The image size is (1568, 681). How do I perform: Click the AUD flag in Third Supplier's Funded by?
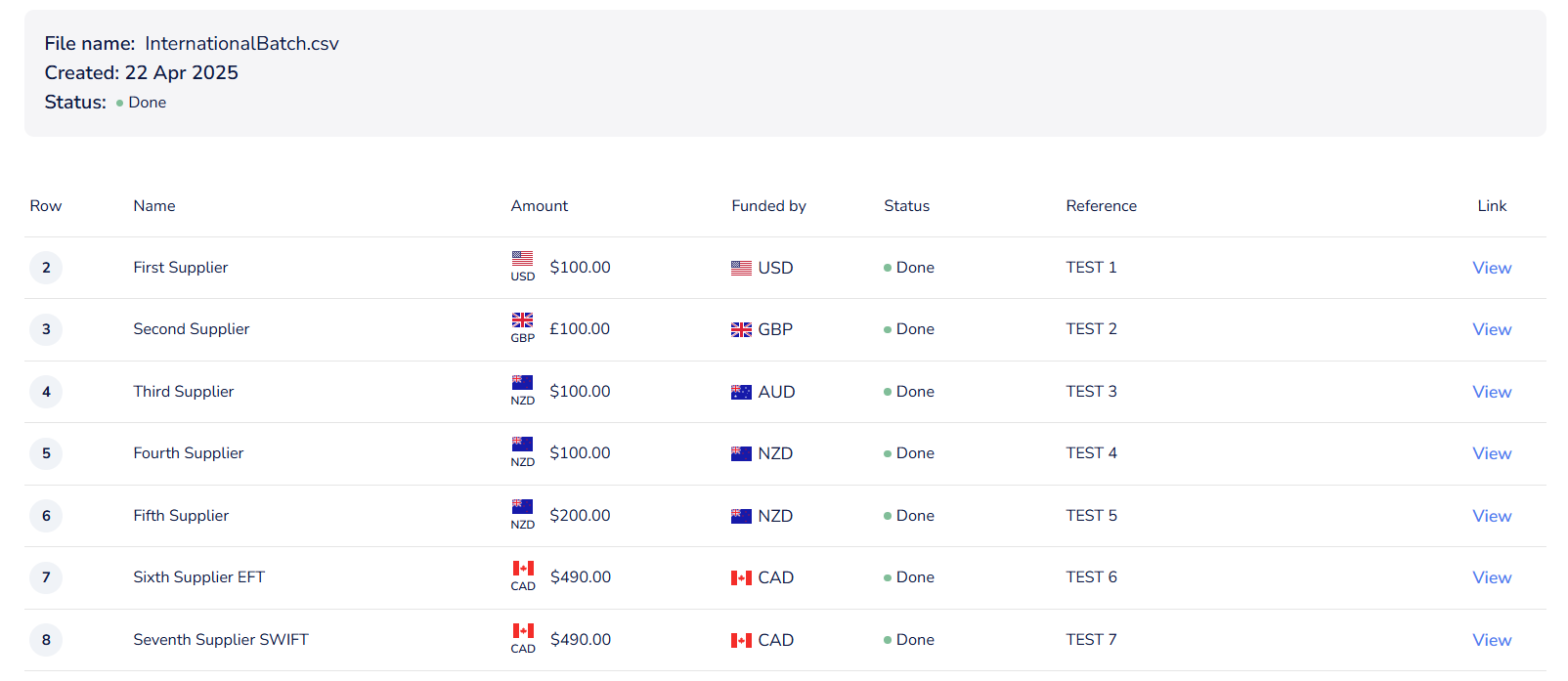coord(742,393)
